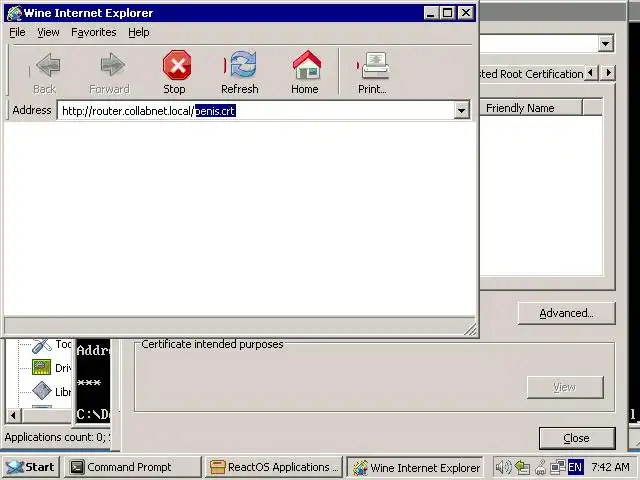Maximize the Wine Internet Explorer window
The height and width of the screenshot is (480, 640).
point(448,13)
